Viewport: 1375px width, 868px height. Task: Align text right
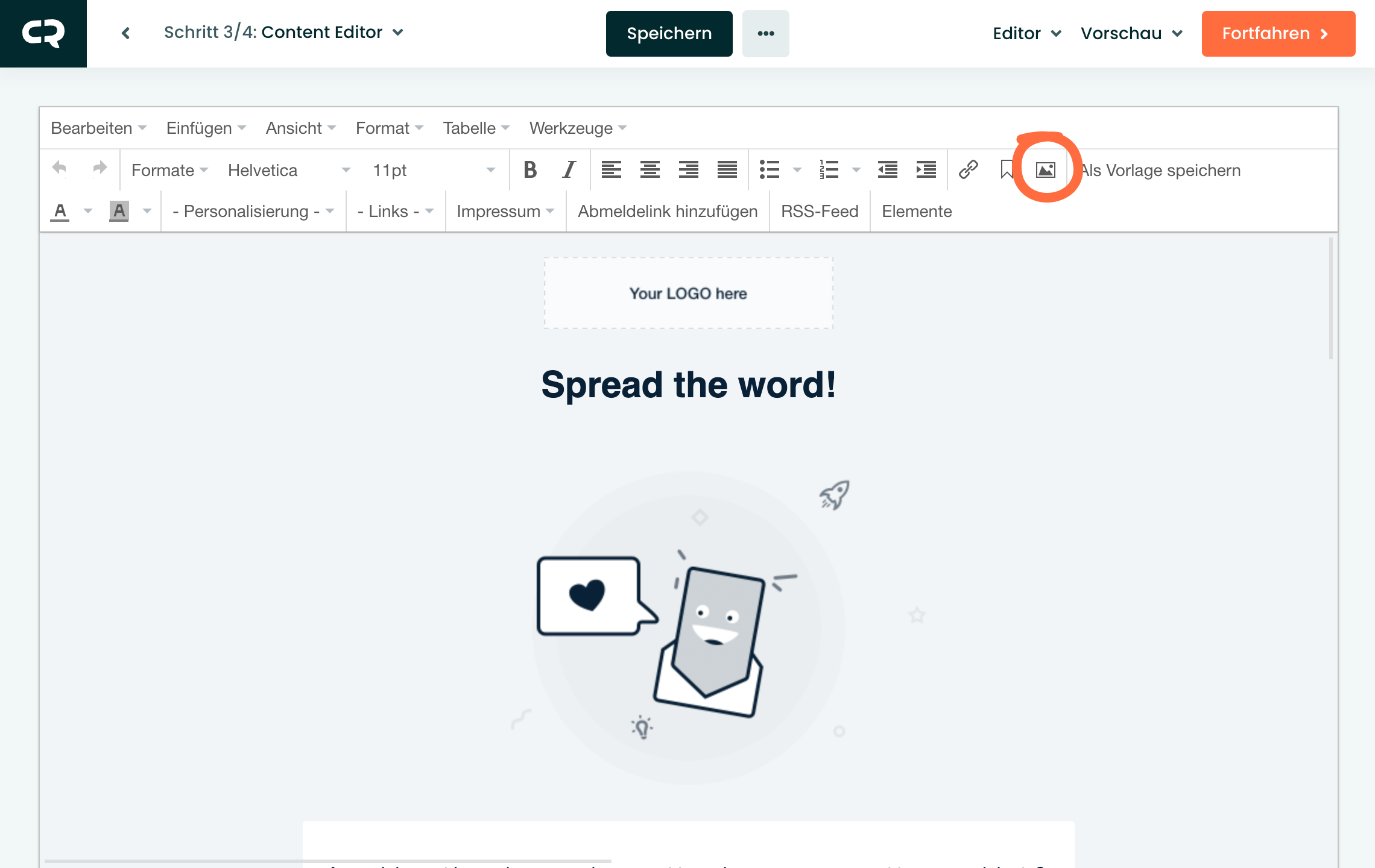point(688,170)
